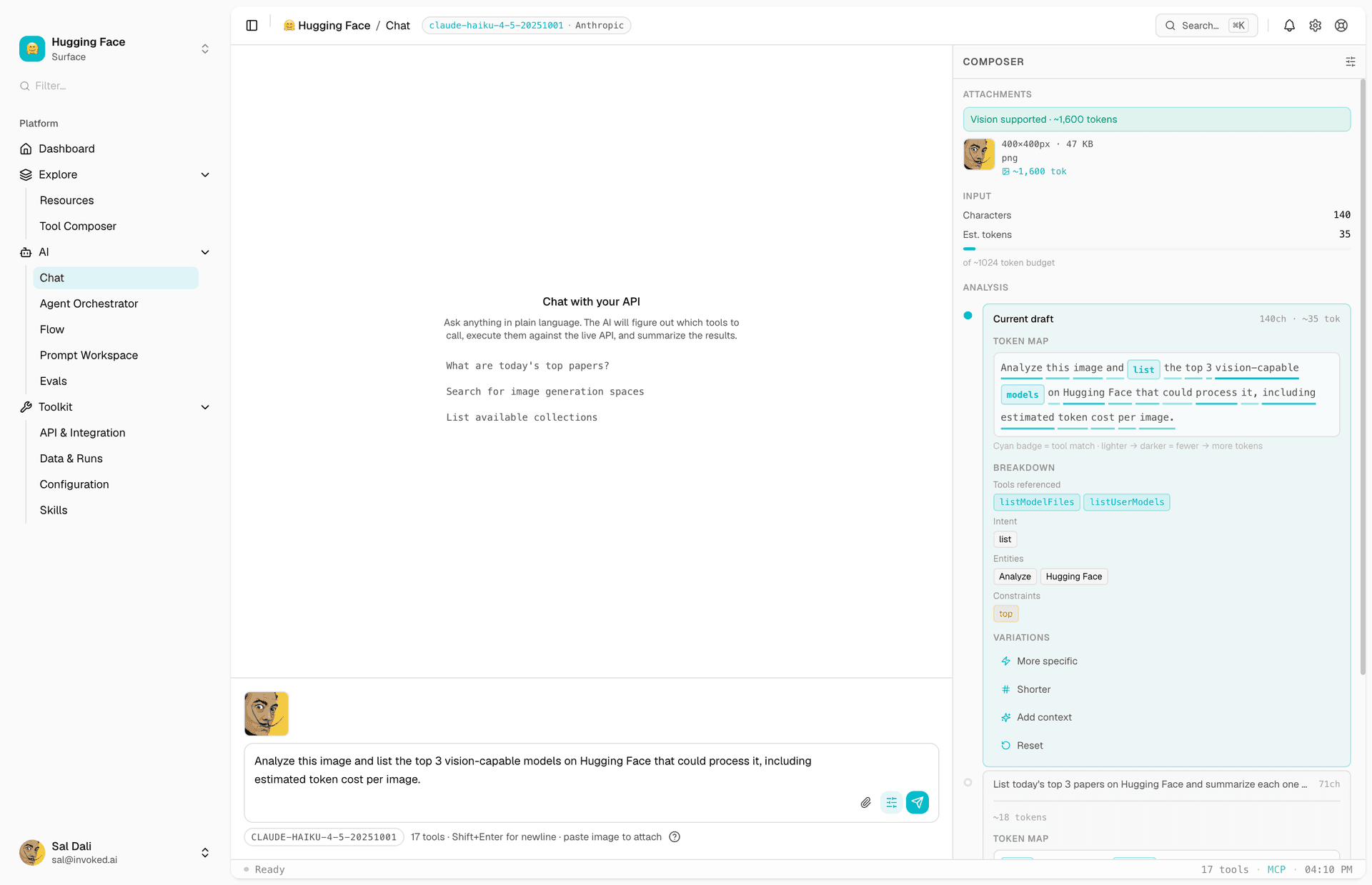The image size is (1372, 885).
Task: Click the Hugging Face entity tag
Action: [x=1073, y=577]
